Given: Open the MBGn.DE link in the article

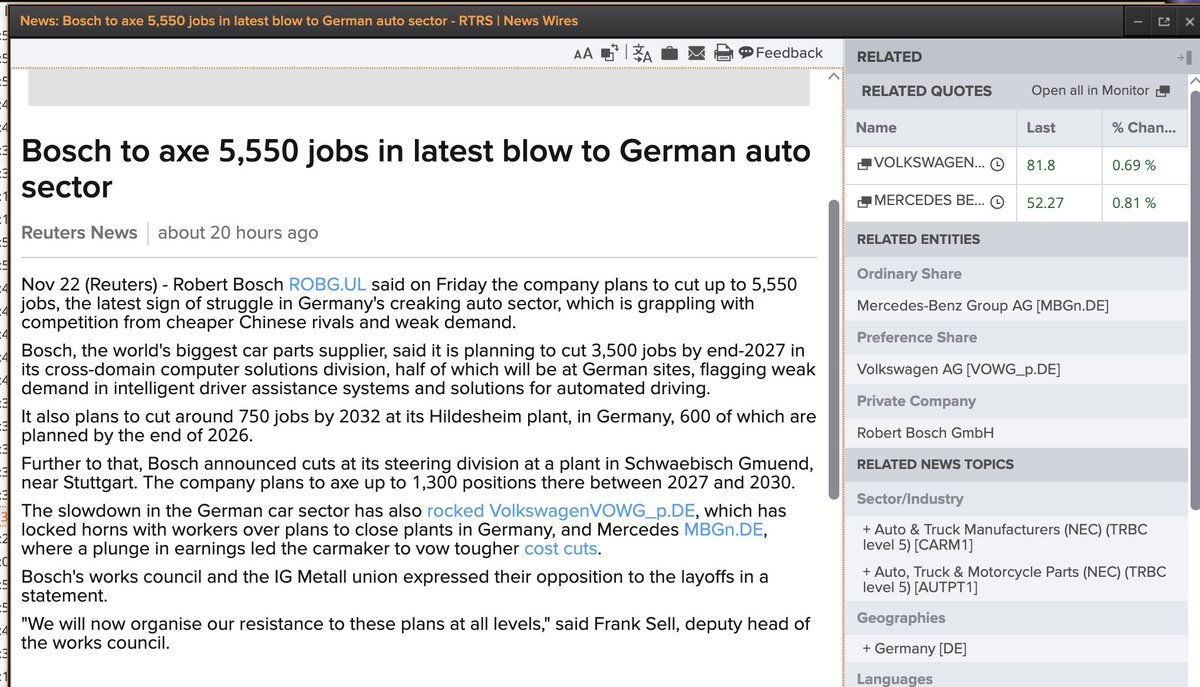Looking at the screenshot, I should tap(725, 529).
